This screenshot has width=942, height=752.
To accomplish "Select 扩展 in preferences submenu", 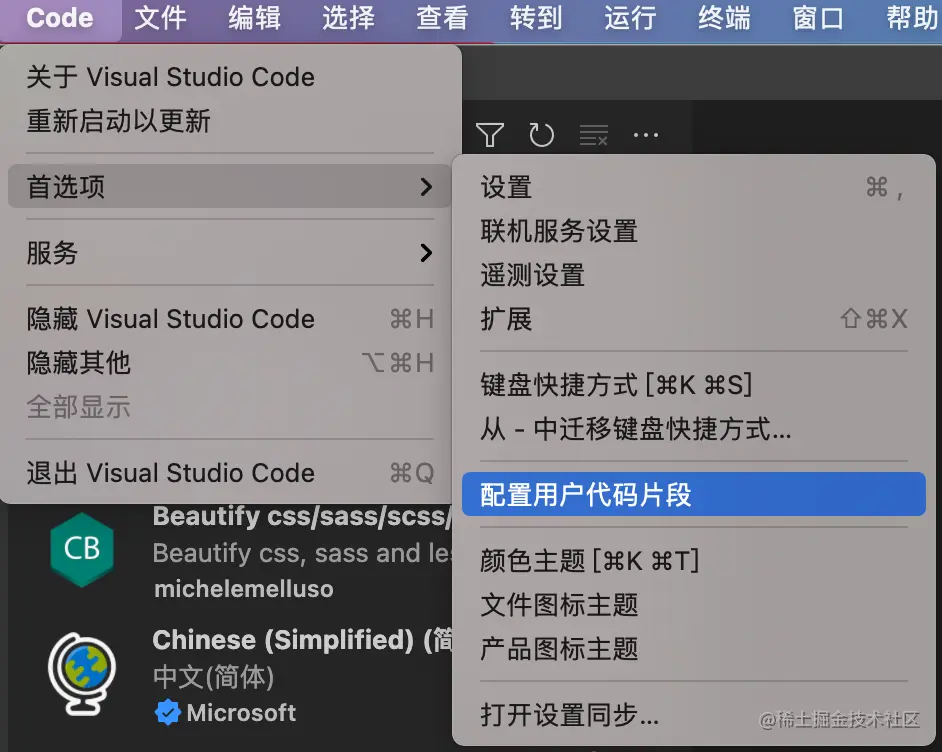I will point(693,319).
